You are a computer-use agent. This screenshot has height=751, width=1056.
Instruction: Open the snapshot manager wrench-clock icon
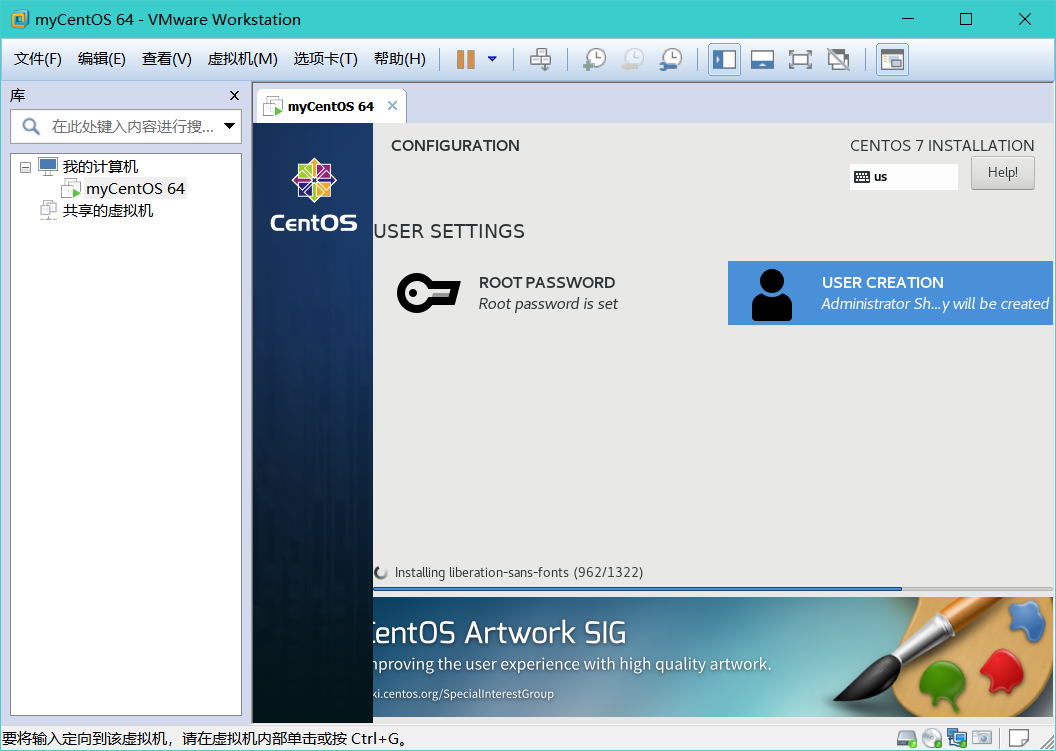(x=671, y=59)
